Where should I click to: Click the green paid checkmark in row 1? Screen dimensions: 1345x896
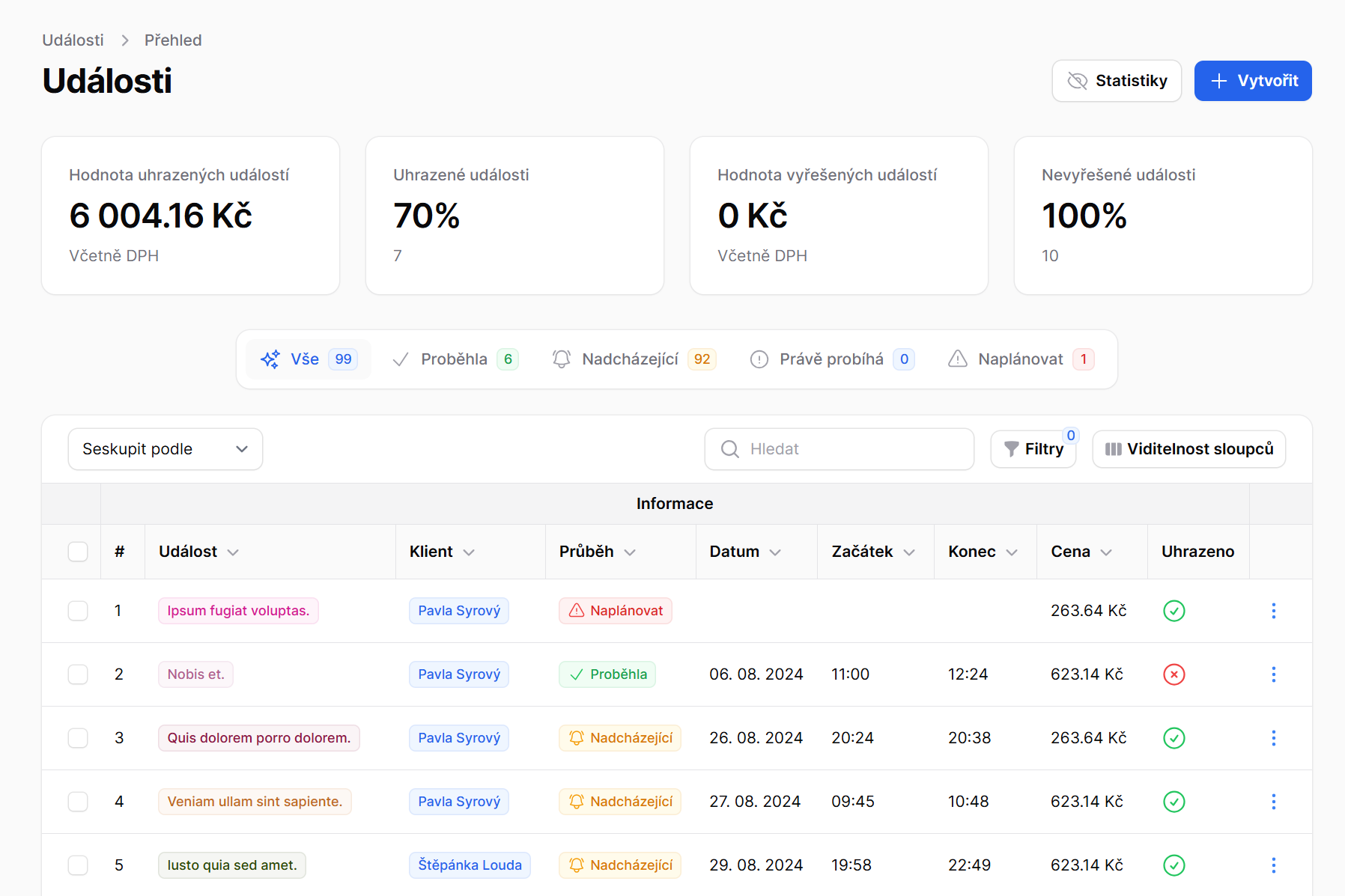(x=1174, y=611)
